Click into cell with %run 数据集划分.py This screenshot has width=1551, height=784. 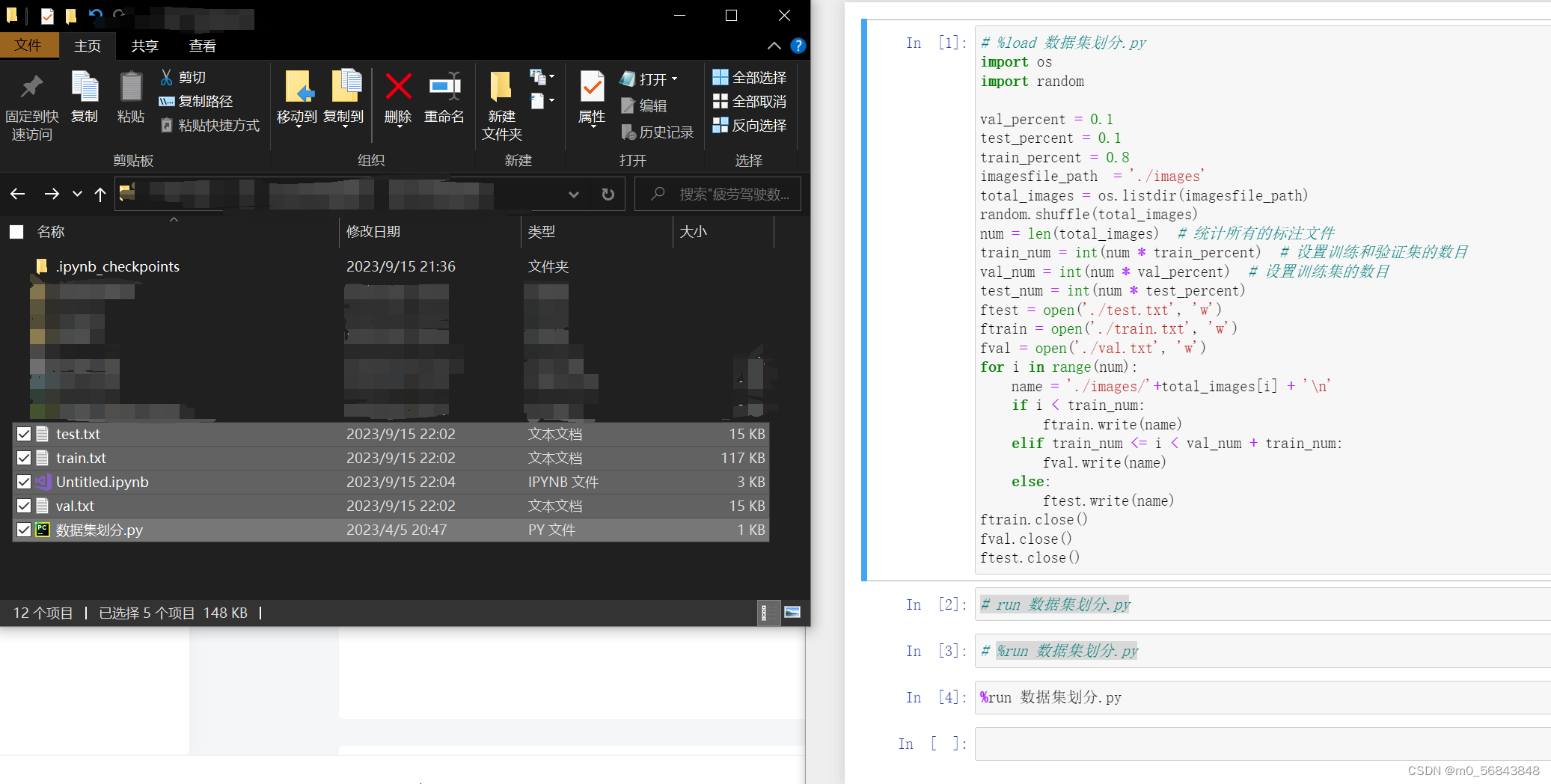(x=1263, y=697)
